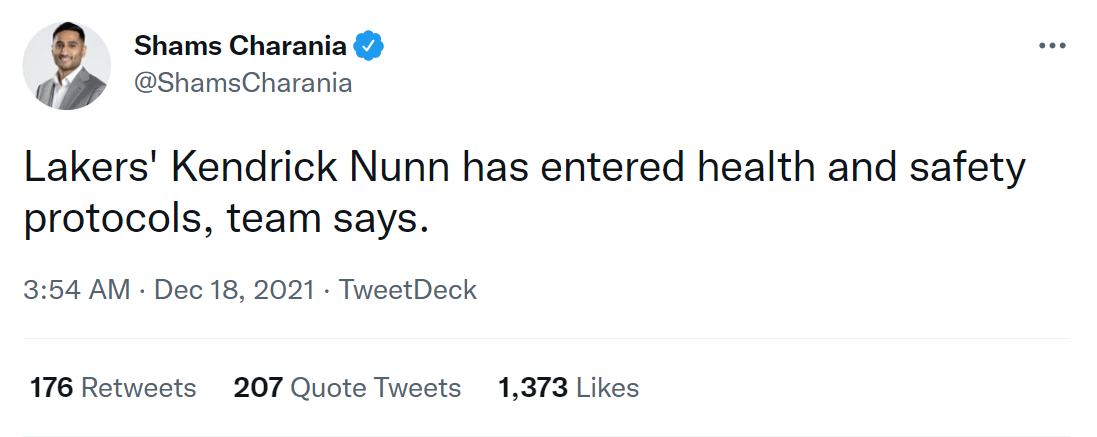The height and width of the screenshot is (437, 1097).
Task: View the 1,373 Likes list
Action: pos(568,387)
